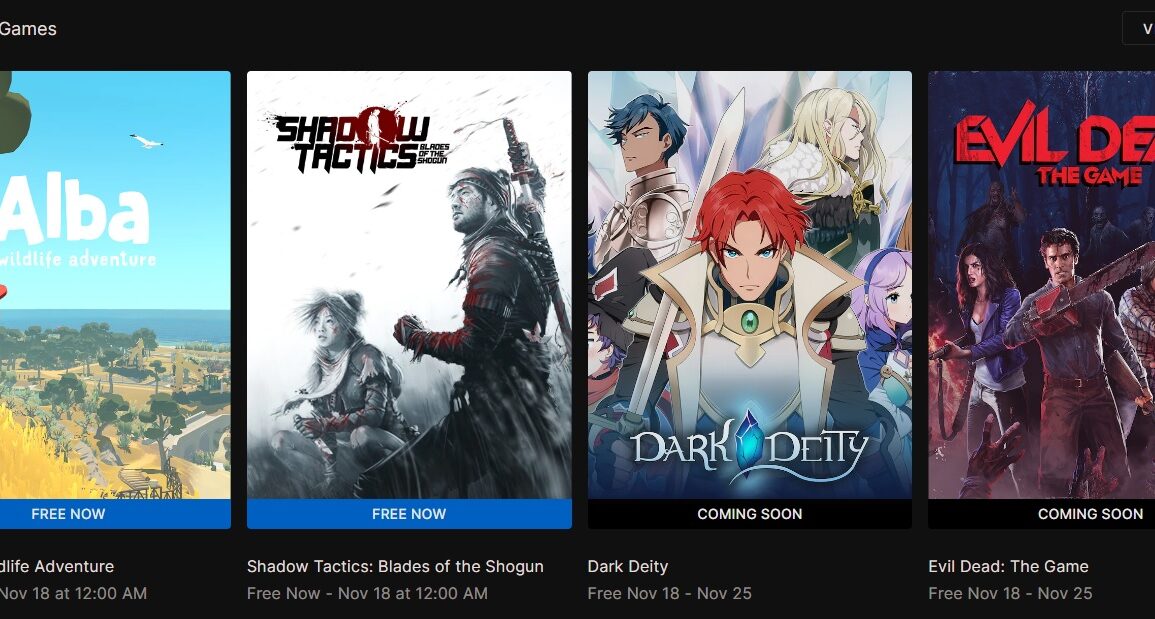Click FREE NOW banner under Alba

(x=115, y=514)
